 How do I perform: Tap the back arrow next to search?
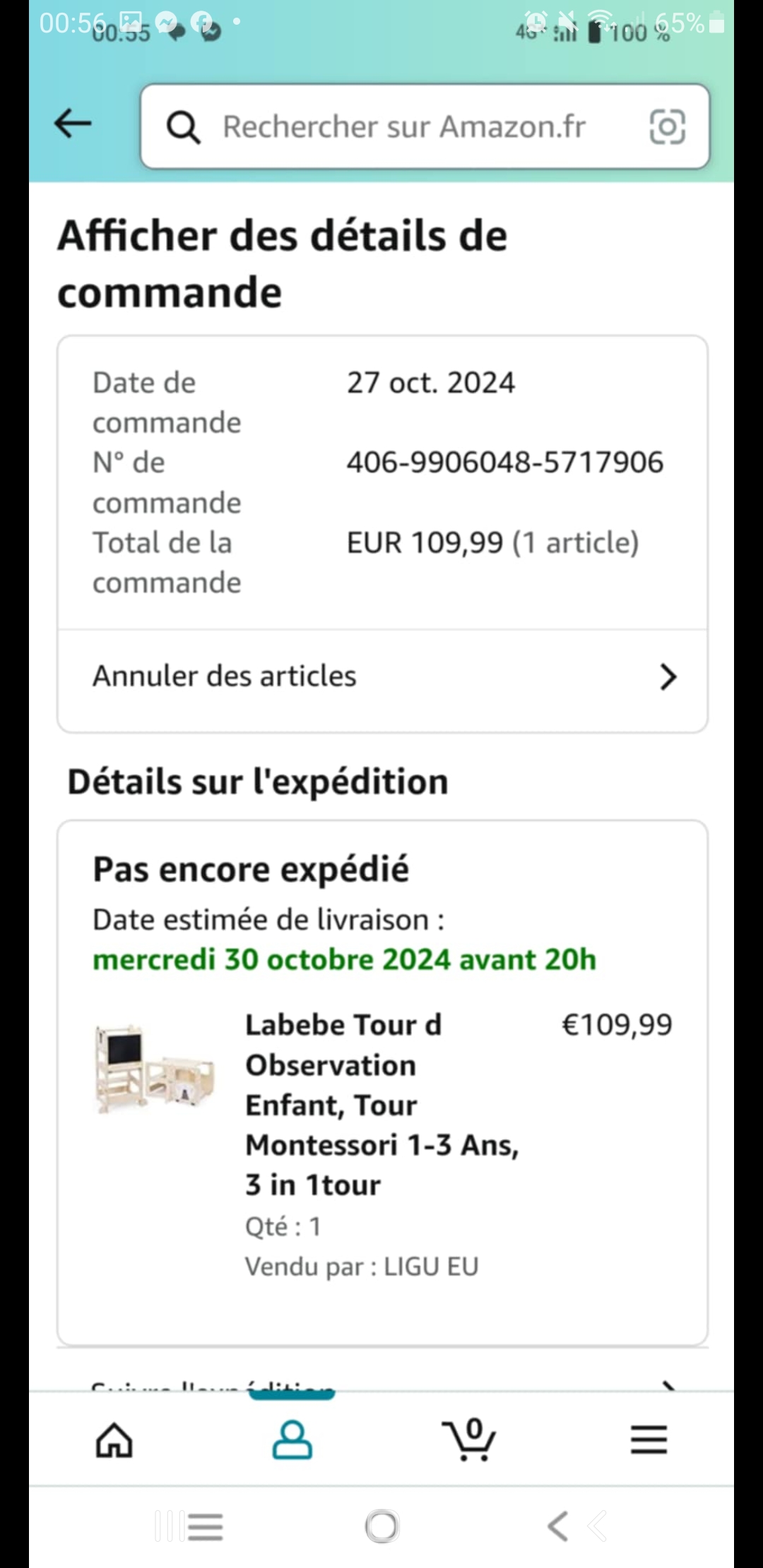pyautogui.click(x=73, y=124)
